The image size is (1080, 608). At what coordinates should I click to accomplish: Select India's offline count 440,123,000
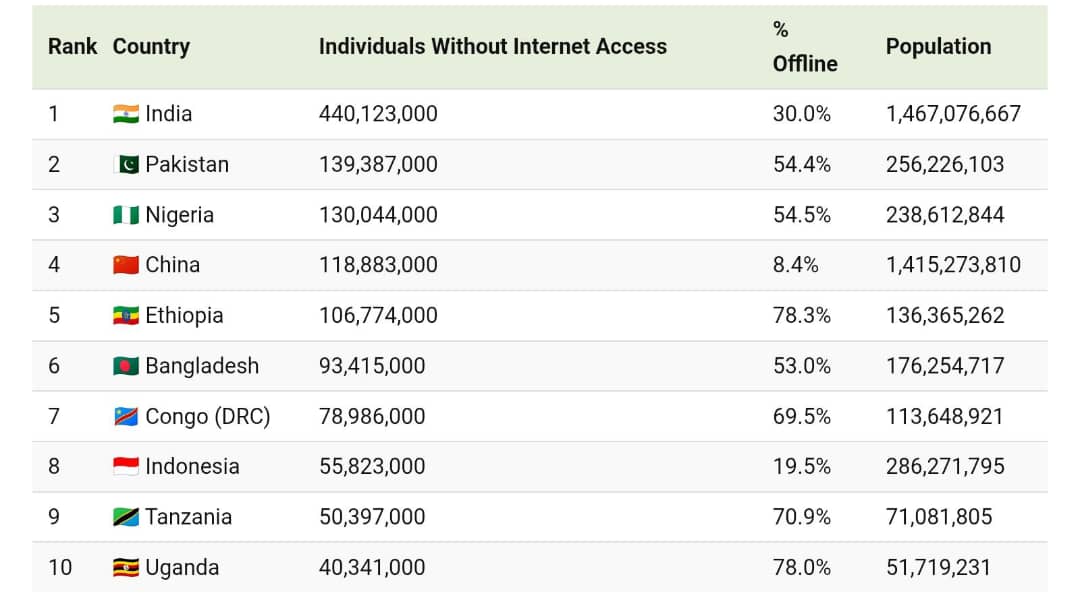click(378, 114)
